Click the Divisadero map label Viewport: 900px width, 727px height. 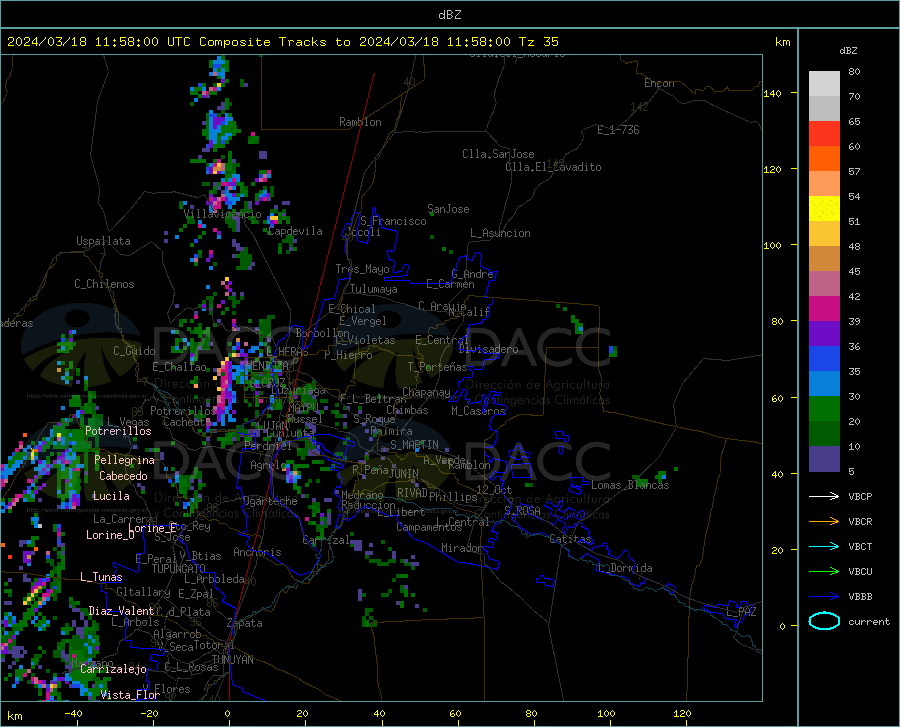pyautogui.click(x=488, y=349)
